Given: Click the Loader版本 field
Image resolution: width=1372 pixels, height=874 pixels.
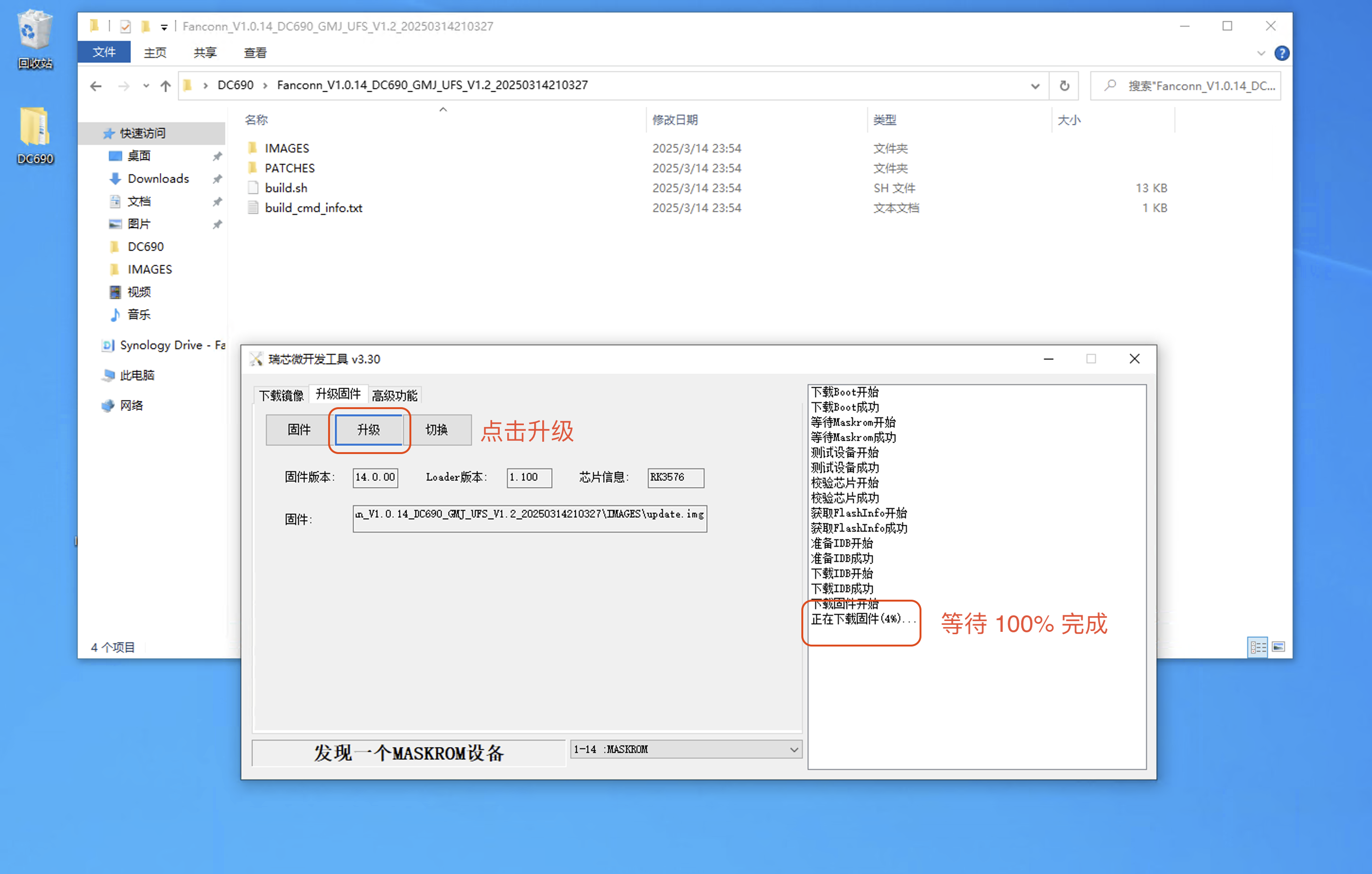Looking at the screenshot, I should click(530, 477).
